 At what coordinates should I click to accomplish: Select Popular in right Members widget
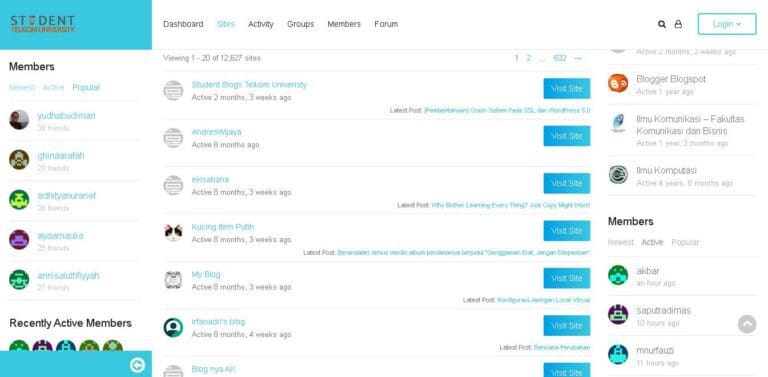[x=685, y=242]
